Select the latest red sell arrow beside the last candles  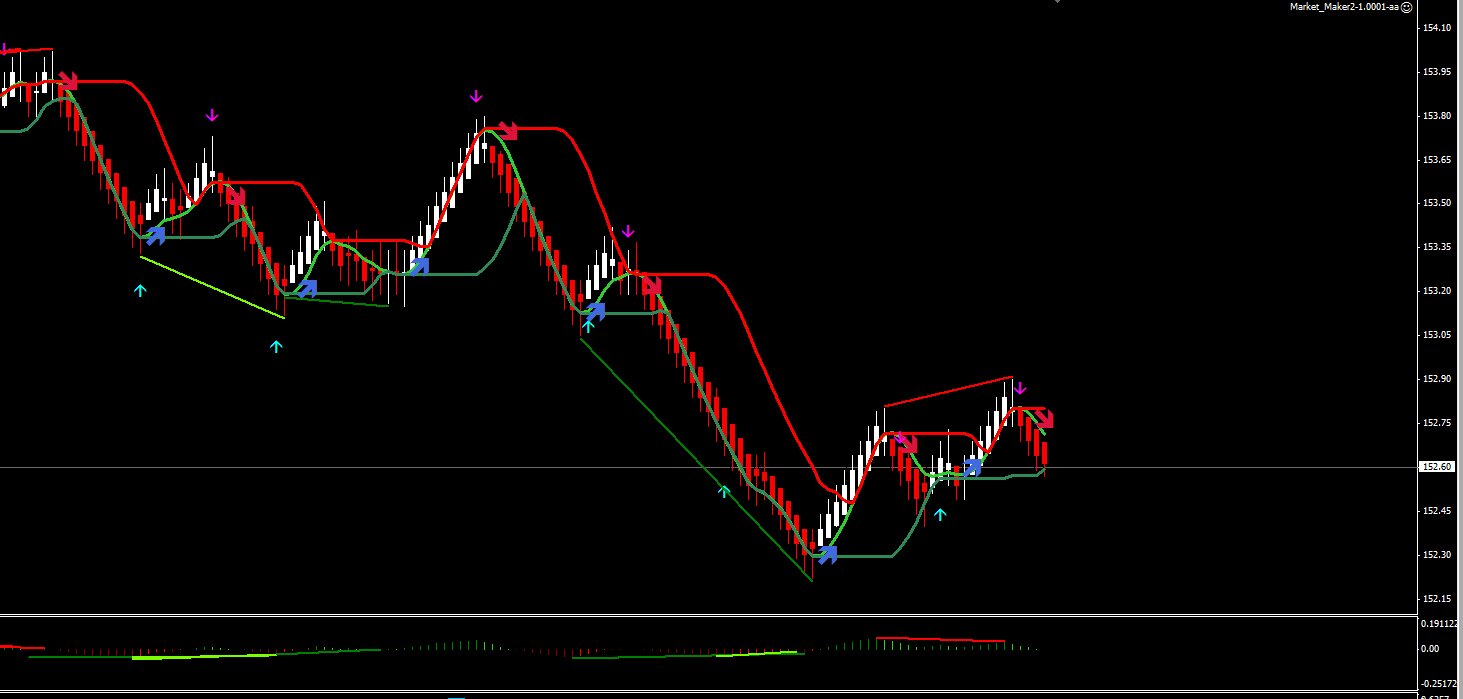pyautogui.click(x=1044, y=418)
